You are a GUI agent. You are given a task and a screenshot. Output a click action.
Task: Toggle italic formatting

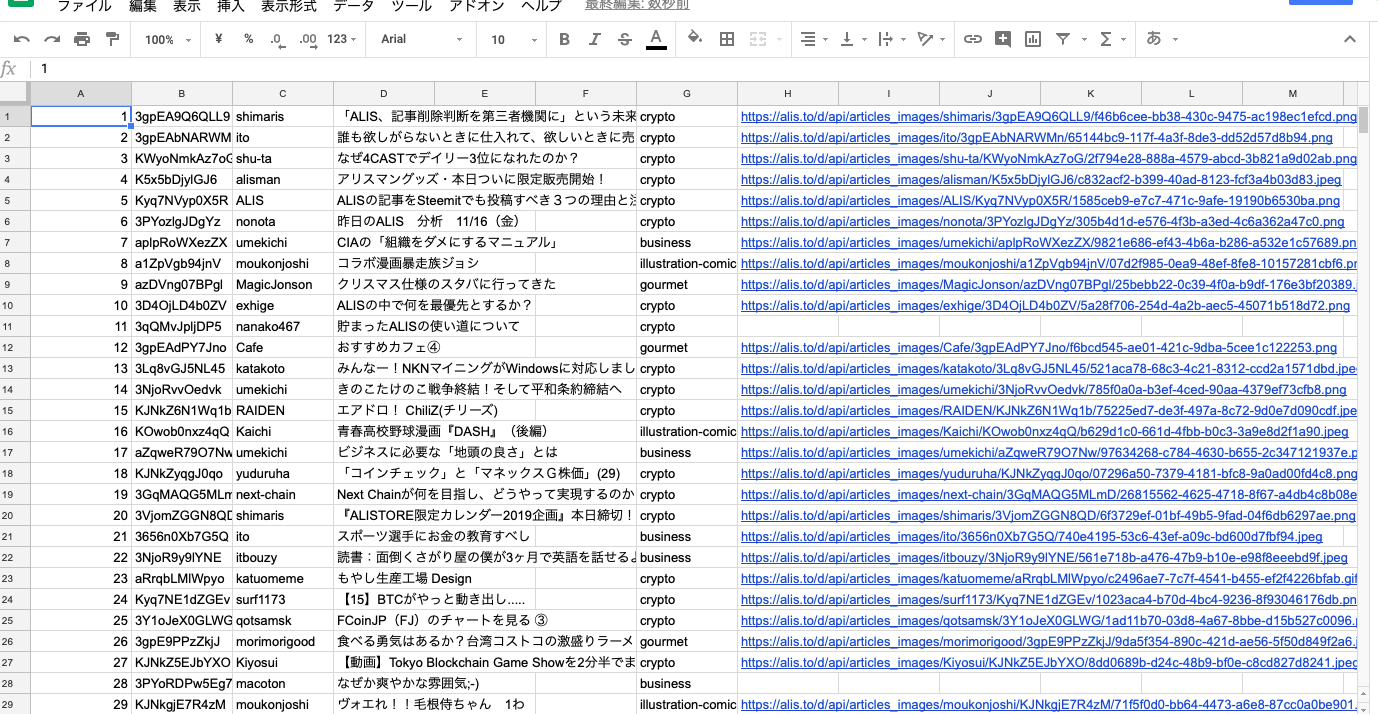pyautogui.click(x=595, y=39)
